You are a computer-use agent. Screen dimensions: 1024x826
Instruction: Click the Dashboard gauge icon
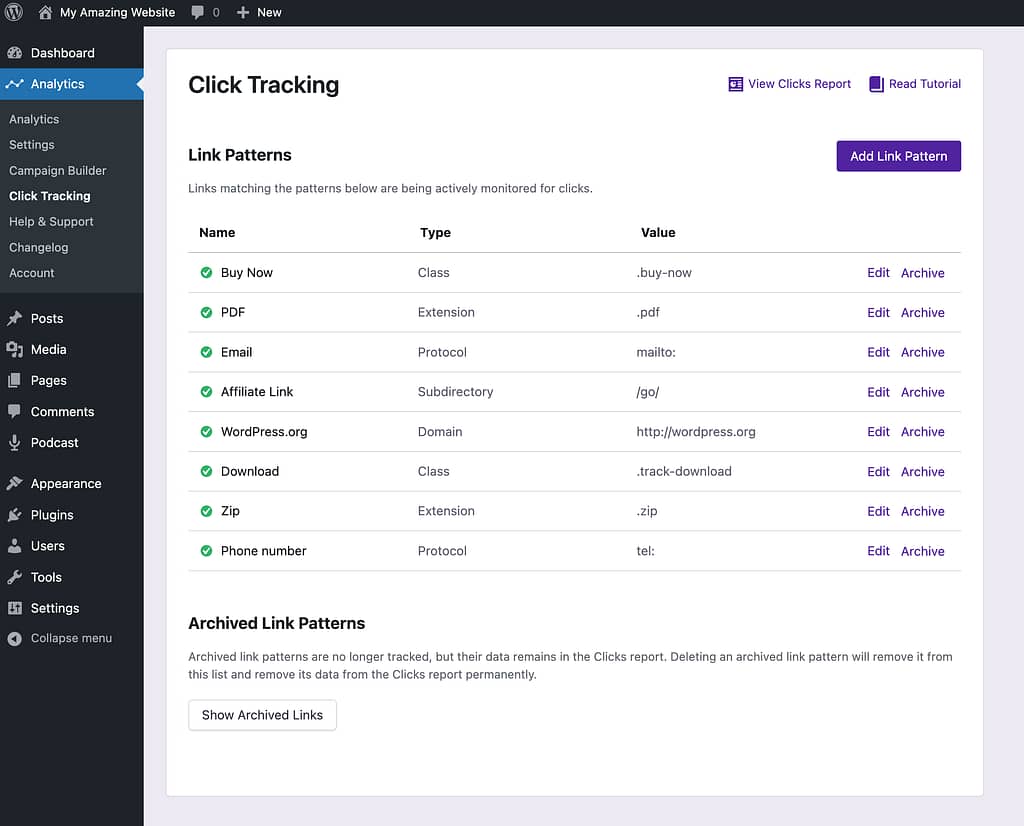(x=14, y=53)
